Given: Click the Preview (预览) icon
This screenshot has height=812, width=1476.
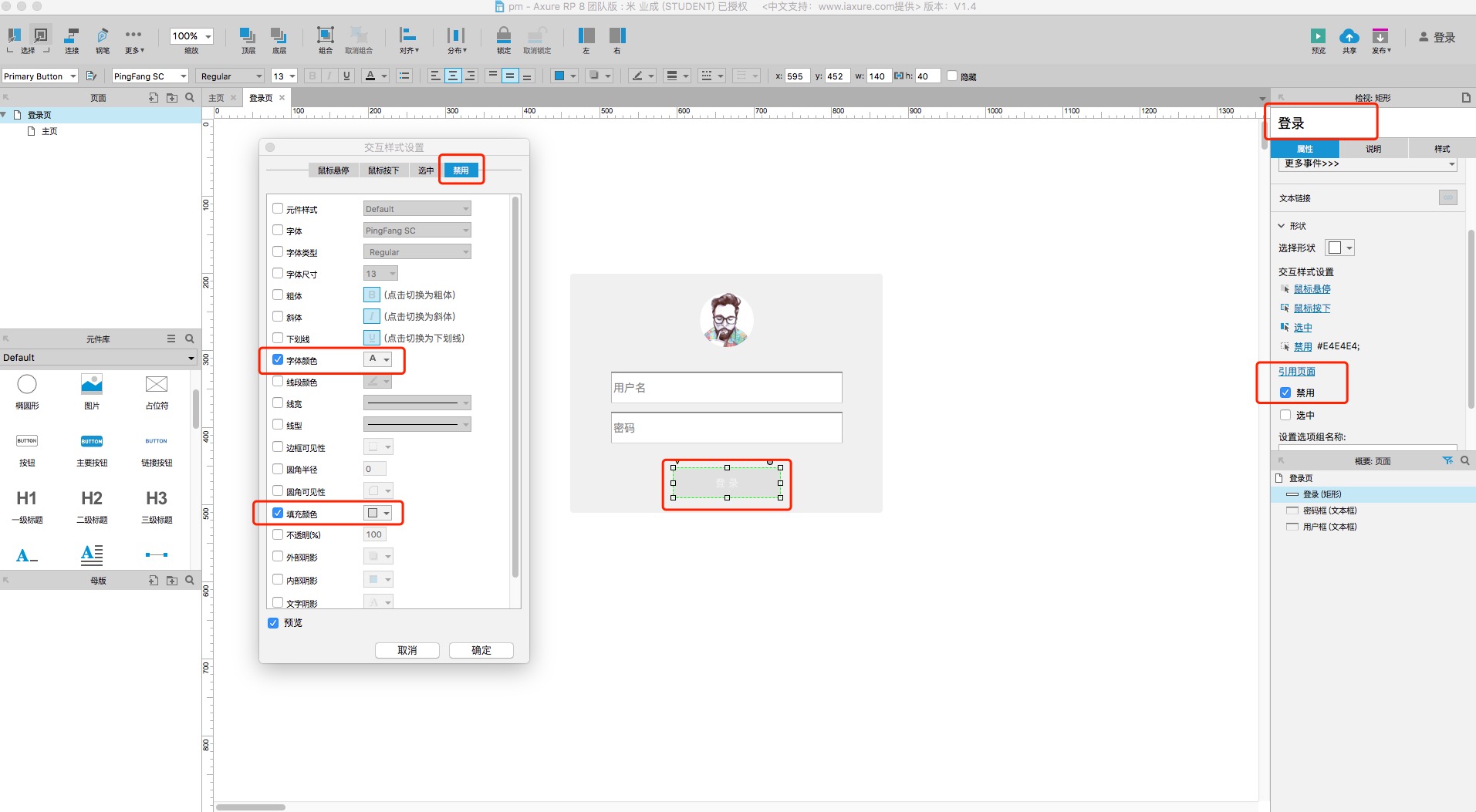Looking at the screenshot, I should pos(1318,35).
